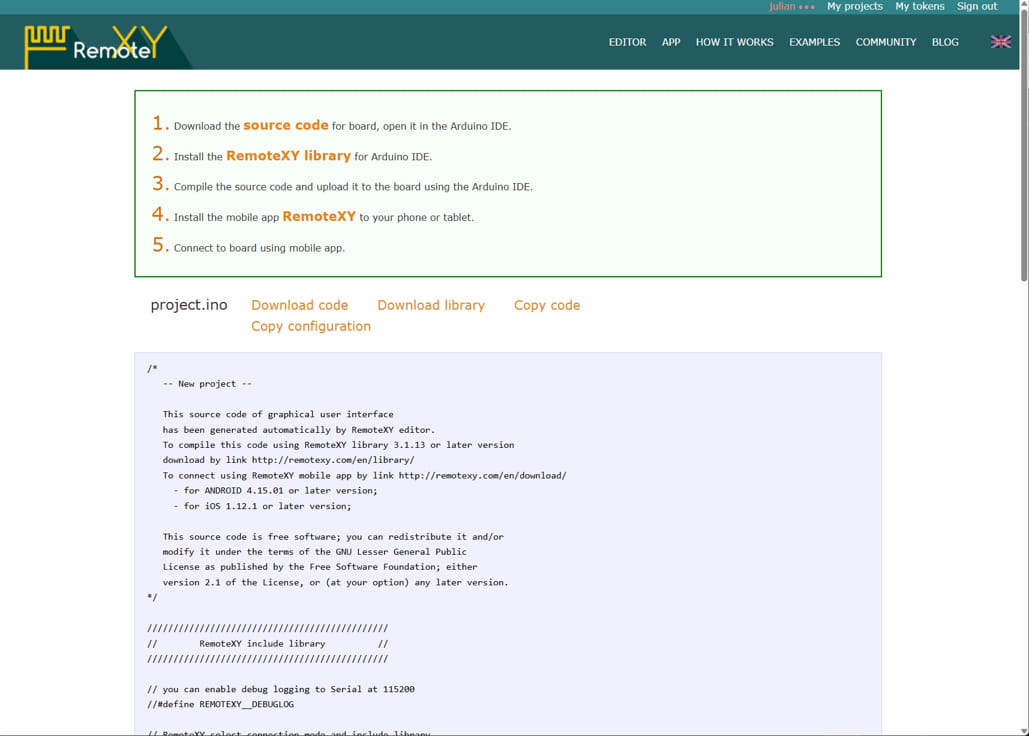This screenshot has width=1029, height=736.
Task: Click the 'version 2.1 of the License' line
Action: coord(335,583)
